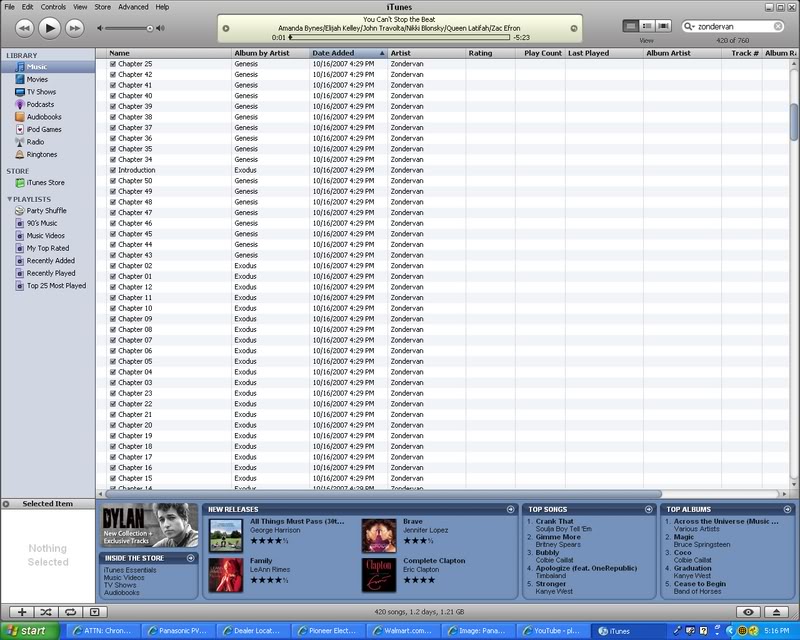Click the high-volume speaker icon

point(161,28)
